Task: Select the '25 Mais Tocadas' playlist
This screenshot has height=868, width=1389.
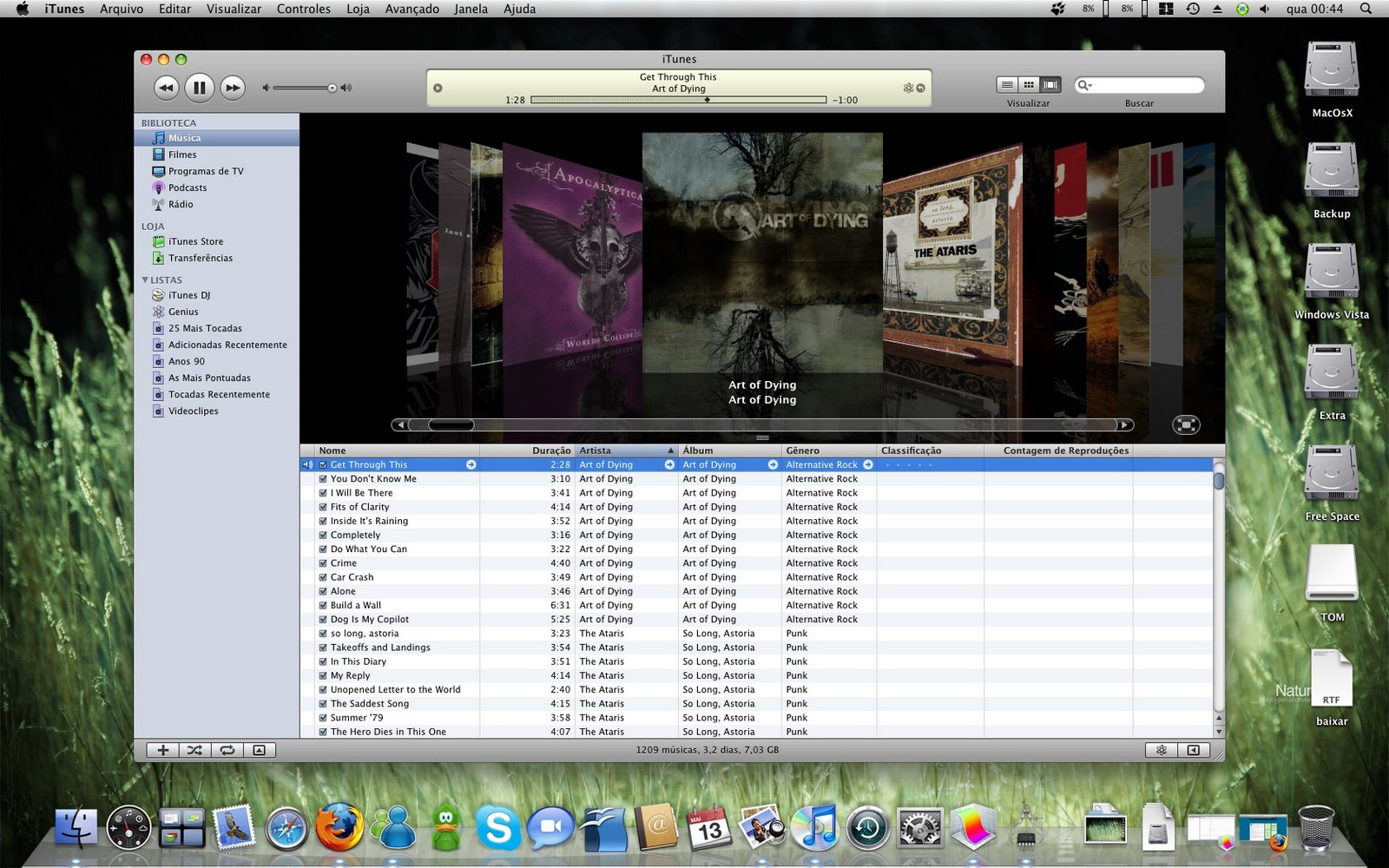Action: 205,328
